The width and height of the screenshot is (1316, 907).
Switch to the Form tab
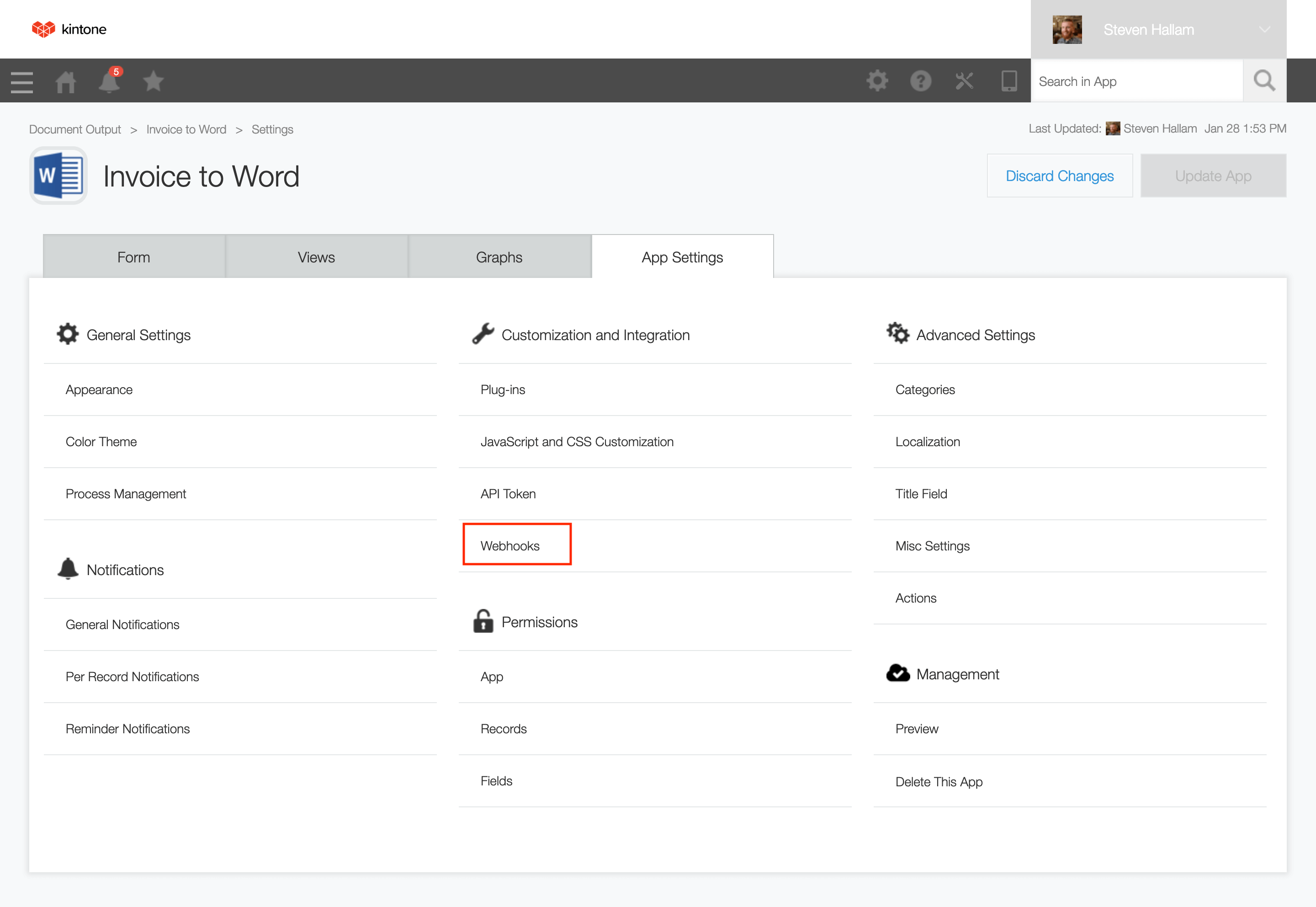pyautogui.click(x=133, y=257)
